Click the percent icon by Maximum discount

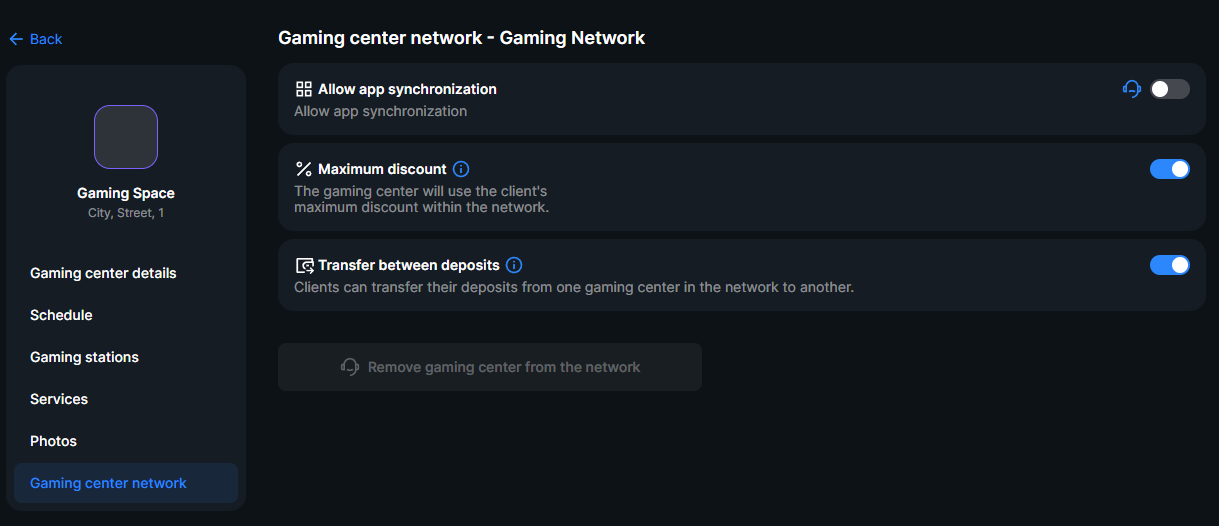(304, 169)
